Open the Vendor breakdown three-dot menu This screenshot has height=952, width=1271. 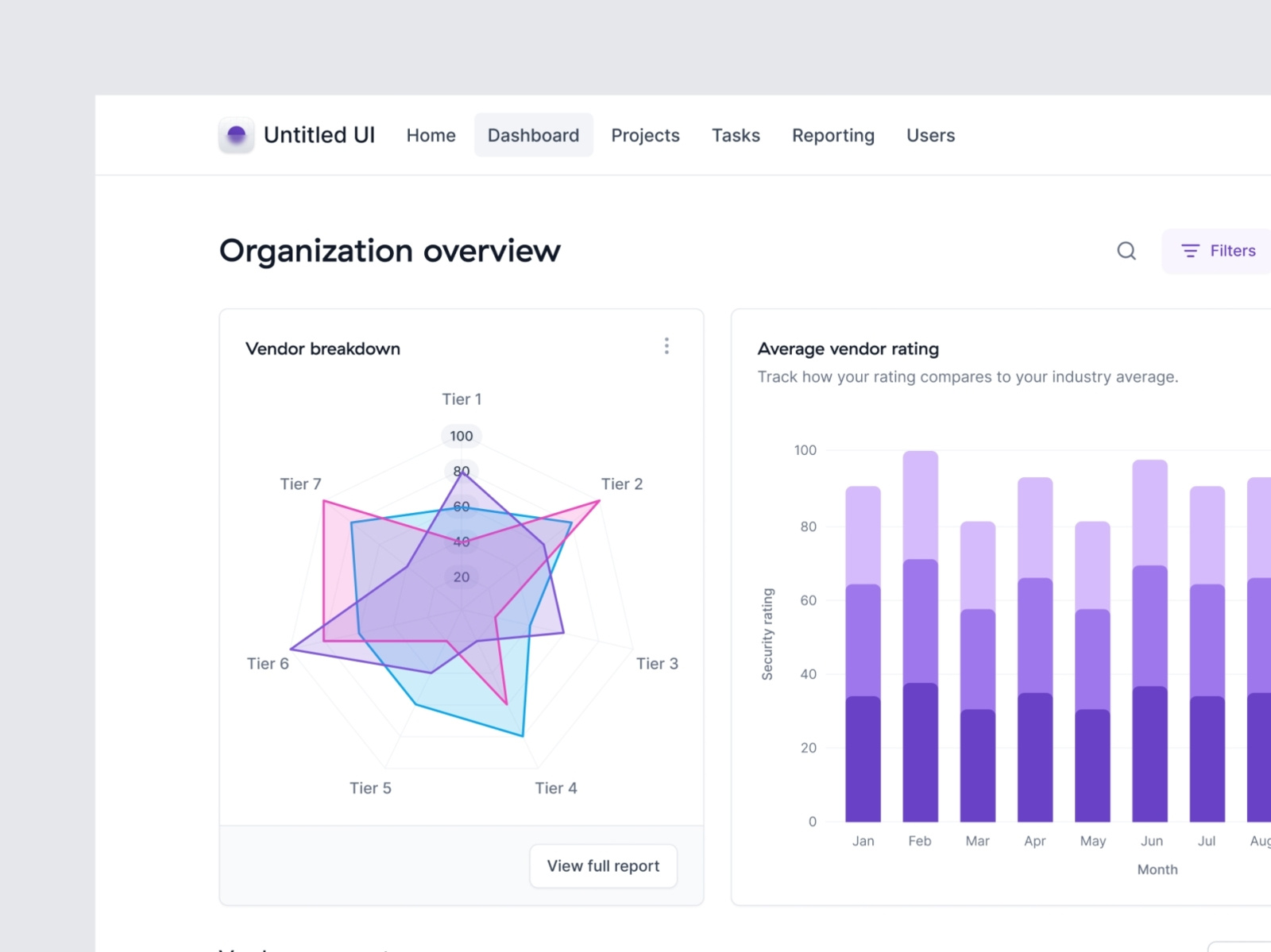pos(666,346)
